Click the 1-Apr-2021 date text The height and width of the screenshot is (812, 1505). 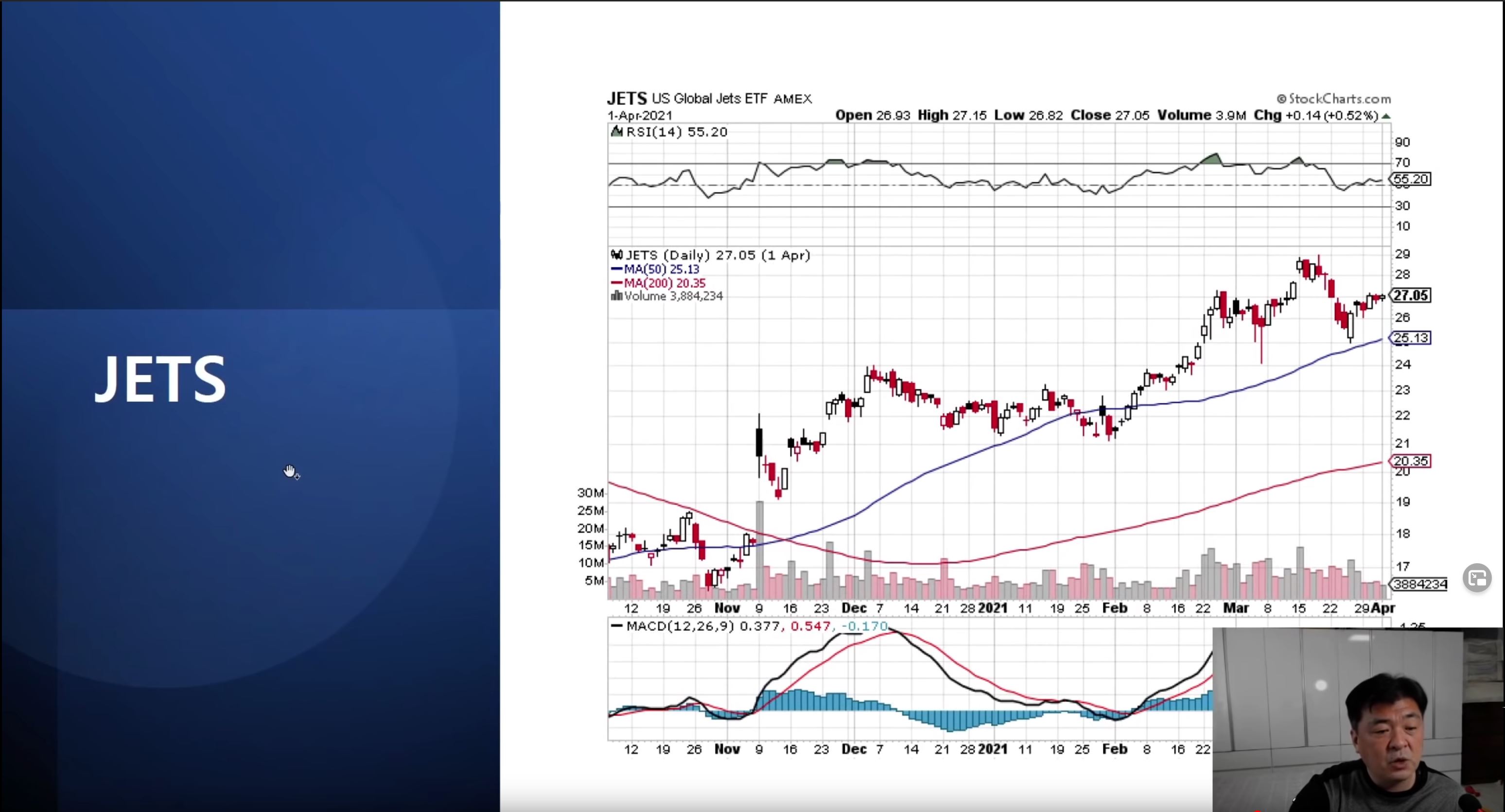pos(640,116)
